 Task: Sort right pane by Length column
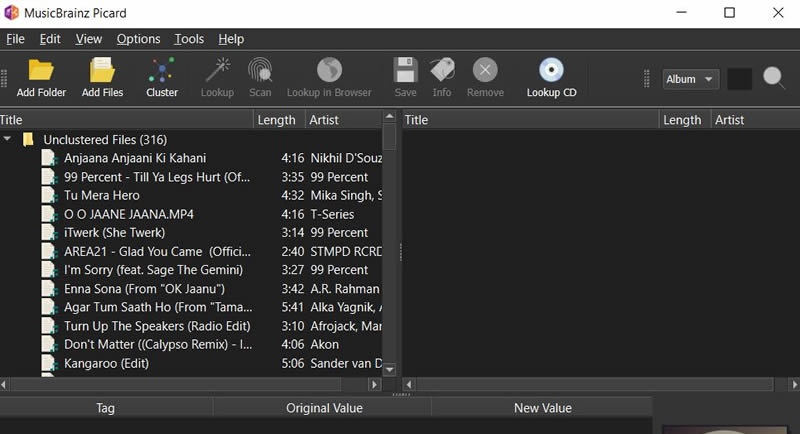point(685,120)
